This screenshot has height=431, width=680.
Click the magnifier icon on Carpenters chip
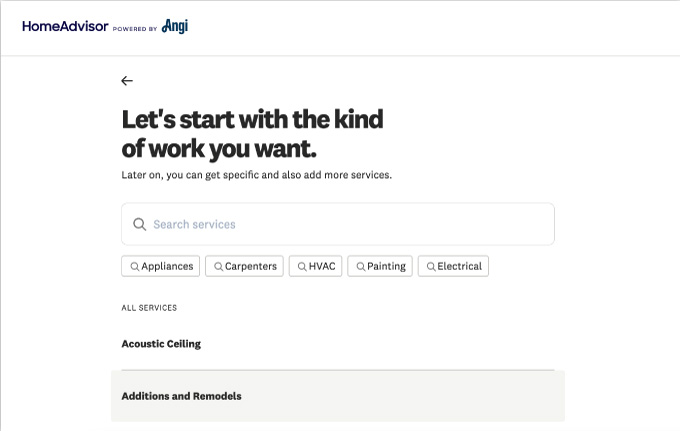pyautogui.click(x=218, y=267)
